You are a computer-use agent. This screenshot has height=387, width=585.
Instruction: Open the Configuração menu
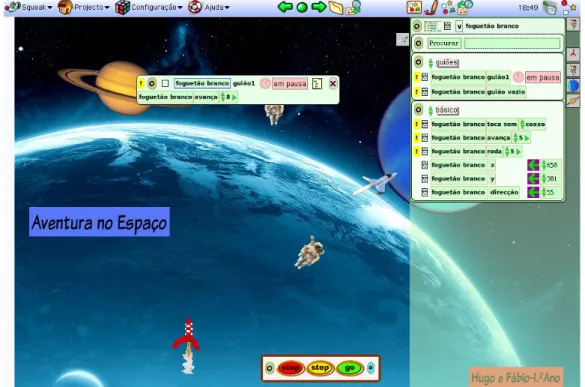click(149, 7)
